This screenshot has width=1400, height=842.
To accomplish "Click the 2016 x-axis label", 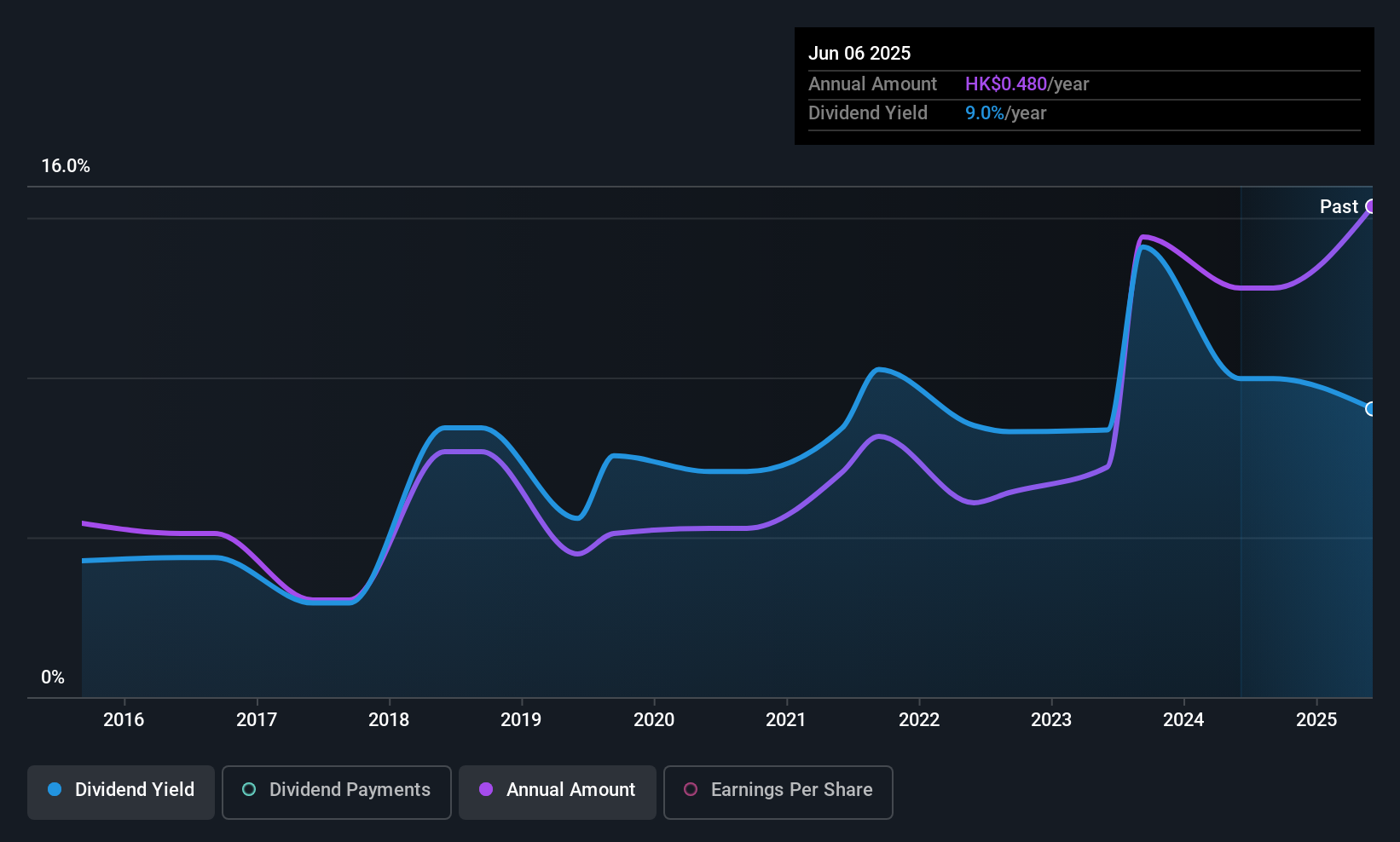I will coord(124,719).
